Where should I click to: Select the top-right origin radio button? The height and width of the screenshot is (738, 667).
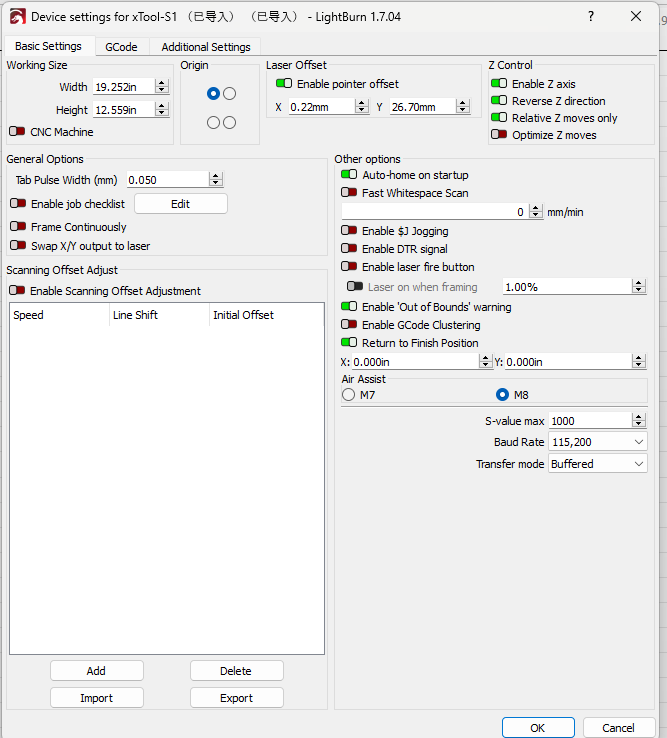pos(230,94)
